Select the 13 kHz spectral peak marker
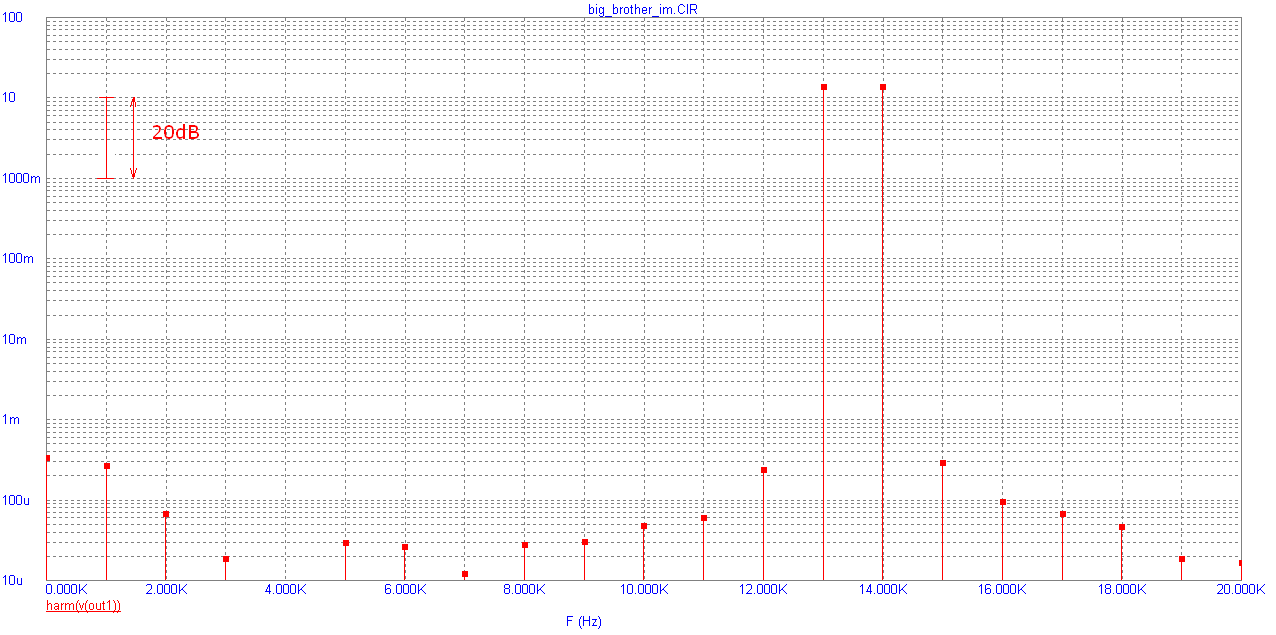Image resolution: width=1276 pixels, height=635 pixels. pyautogui.click(x=824, y=87)
